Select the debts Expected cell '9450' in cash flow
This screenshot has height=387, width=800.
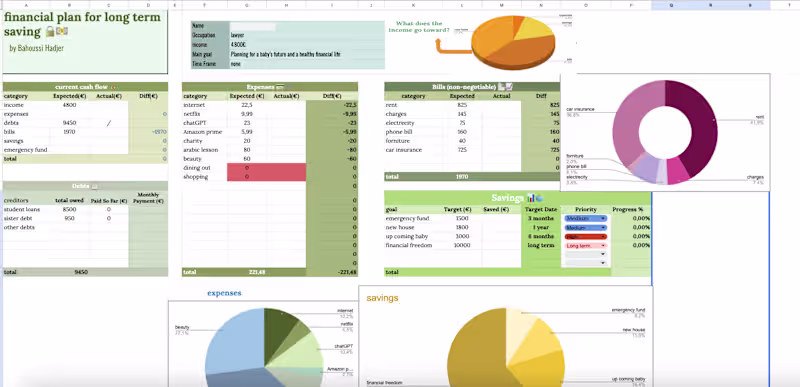pos(69,123)
